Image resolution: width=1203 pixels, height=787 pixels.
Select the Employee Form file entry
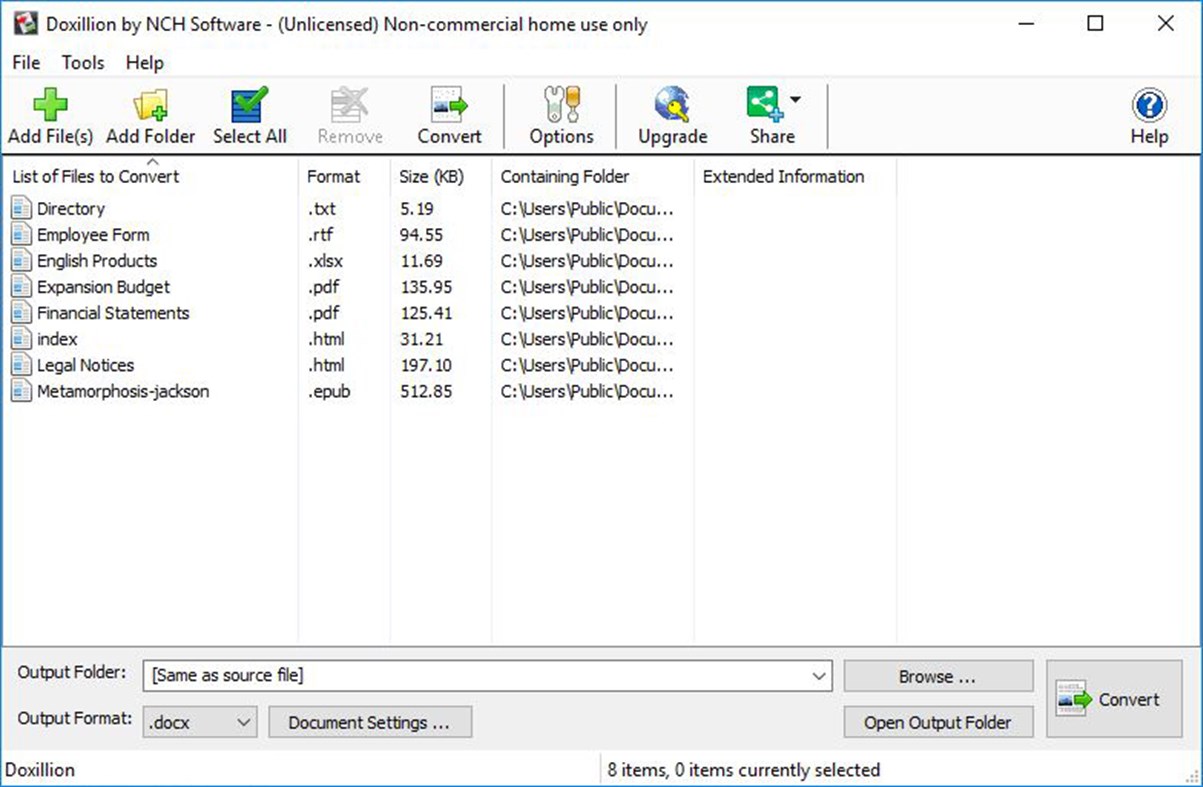point(92,234)
